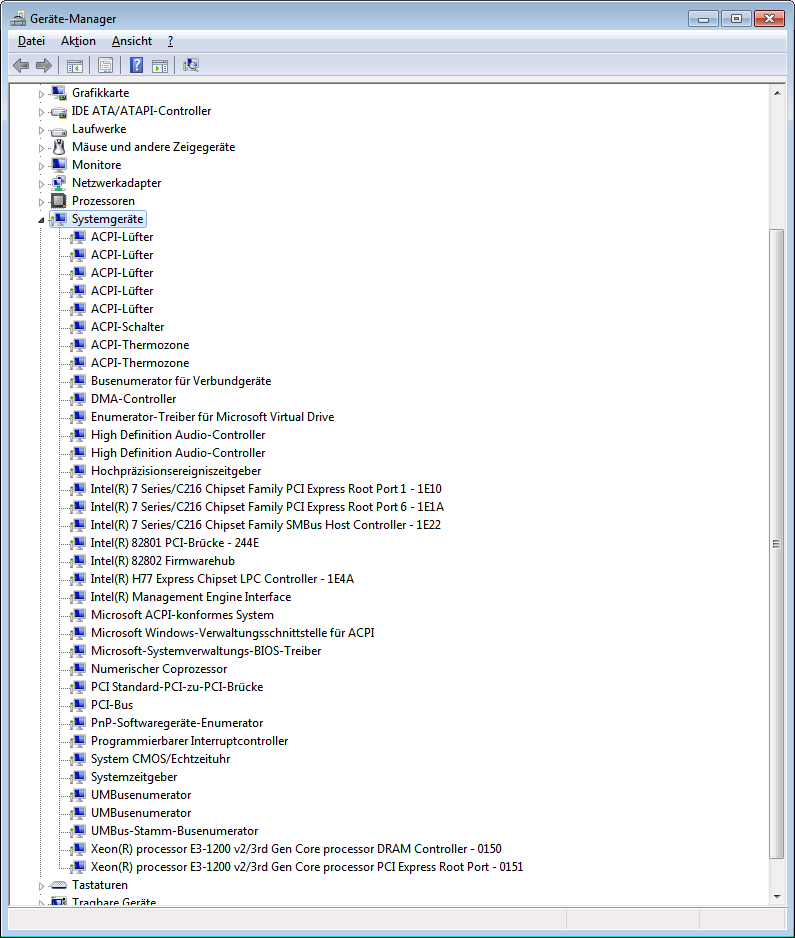Click the scrollbar down arrow
Screen dimensions: 795x938
tap(776, 896)
